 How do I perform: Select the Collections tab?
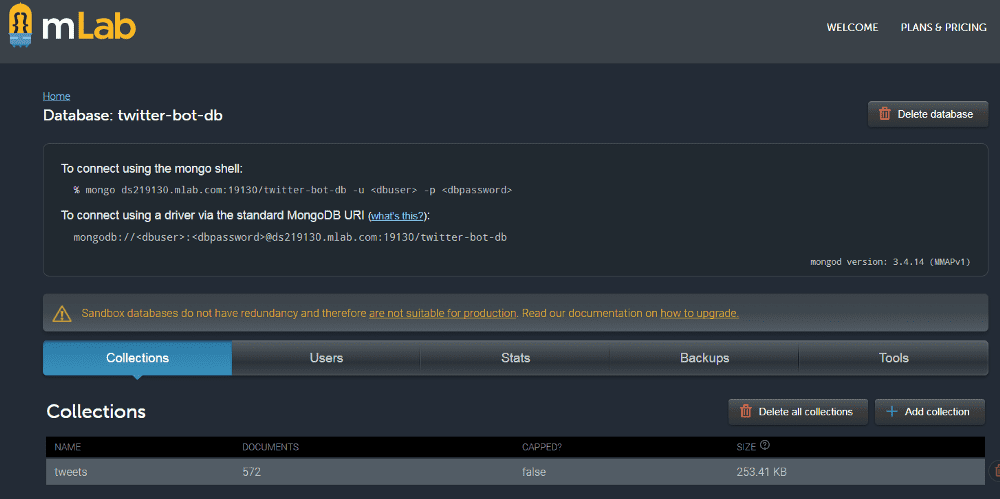tap(137, 358)
